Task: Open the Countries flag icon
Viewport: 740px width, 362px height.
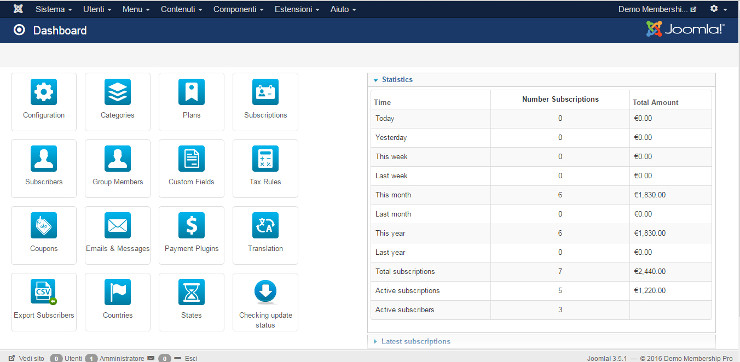Action: tap(118, 292)
